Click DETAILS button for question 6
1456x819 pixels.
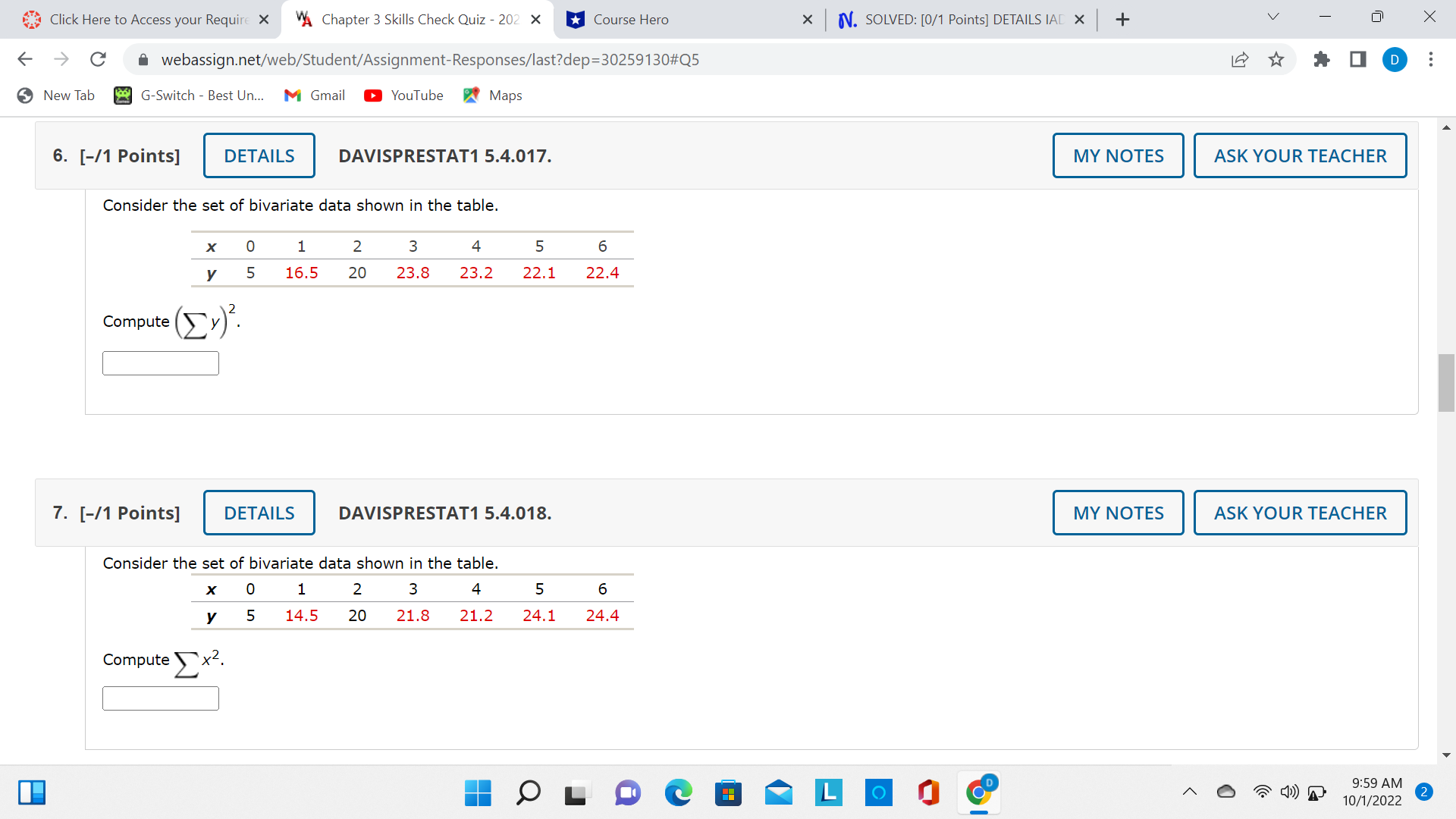click(259, 155)
